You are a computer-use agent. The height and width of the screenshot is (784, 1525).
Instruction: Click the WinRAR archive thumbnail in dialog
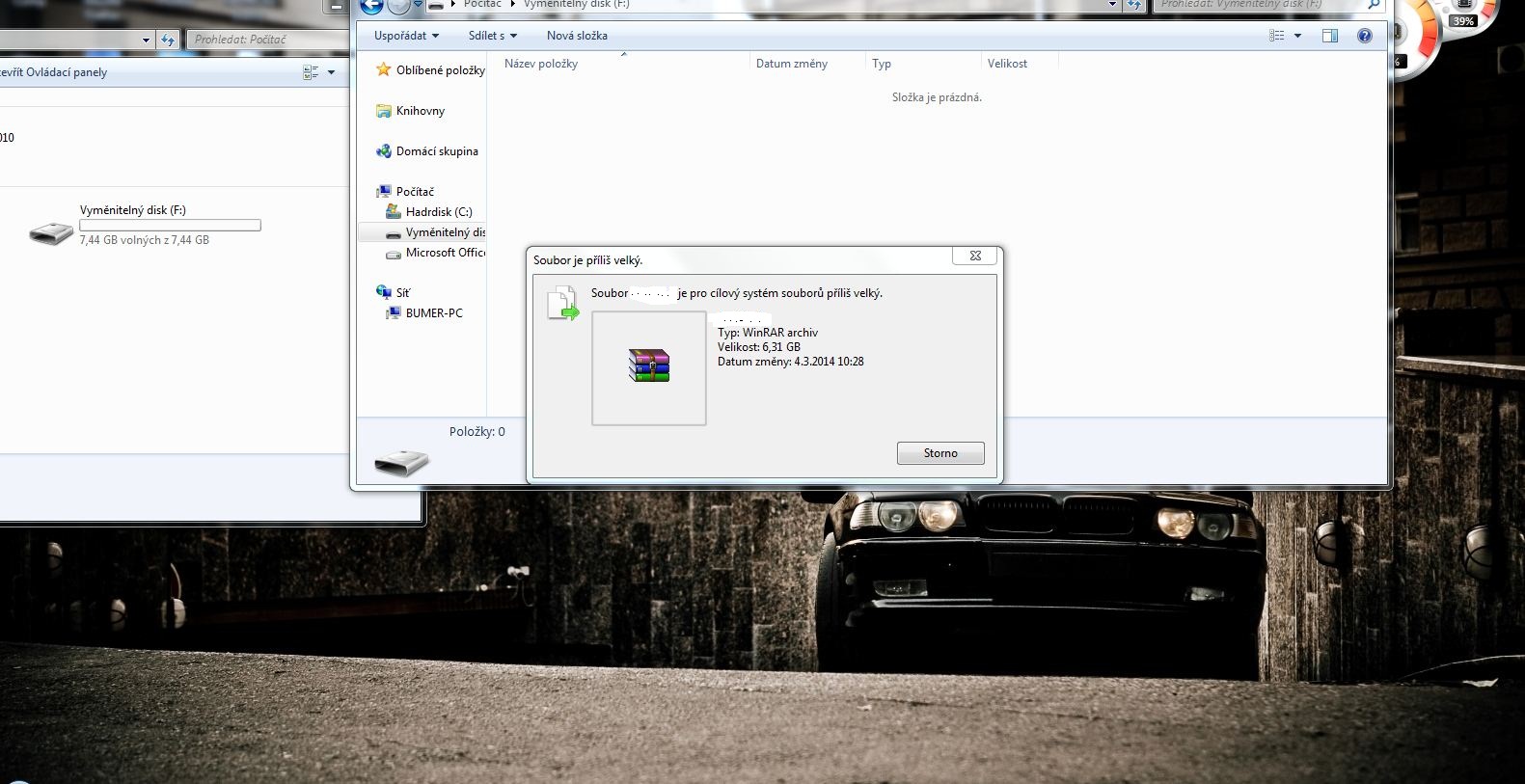point(648,367)
